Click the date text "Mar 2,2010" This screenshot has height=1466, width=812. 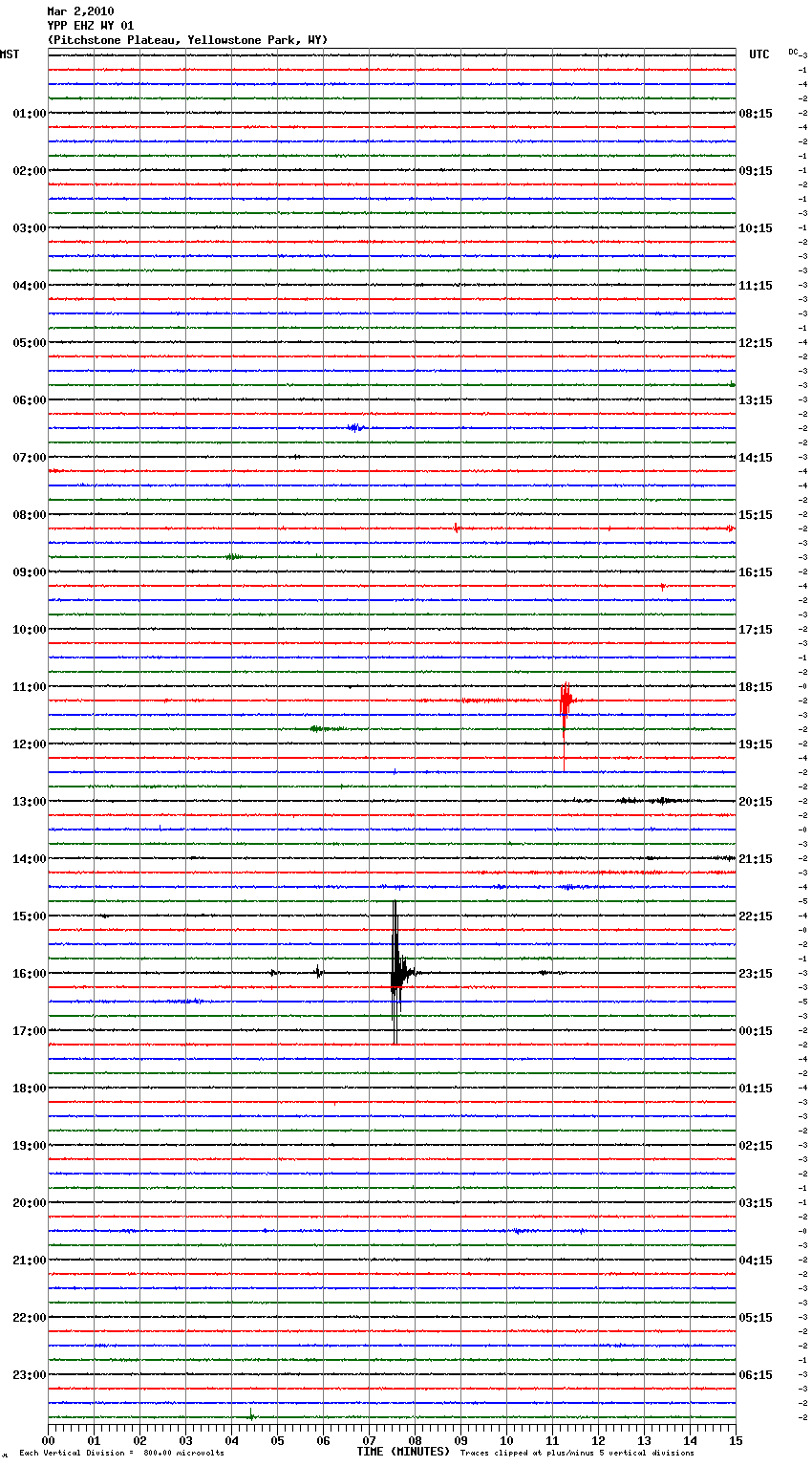point(80,11)
